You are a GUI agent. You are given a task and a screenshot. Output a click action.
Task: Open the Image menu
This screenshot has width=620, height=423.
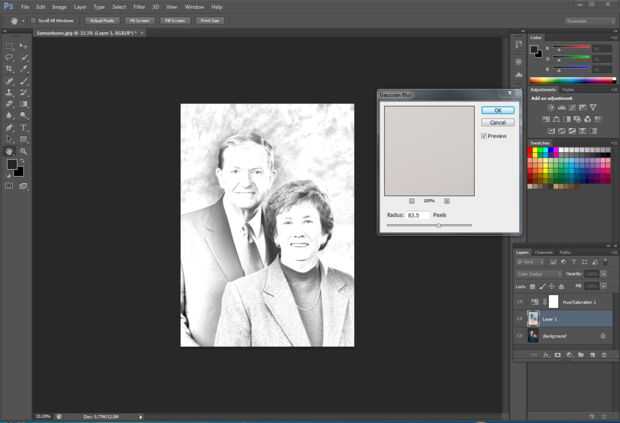(59, 7)
